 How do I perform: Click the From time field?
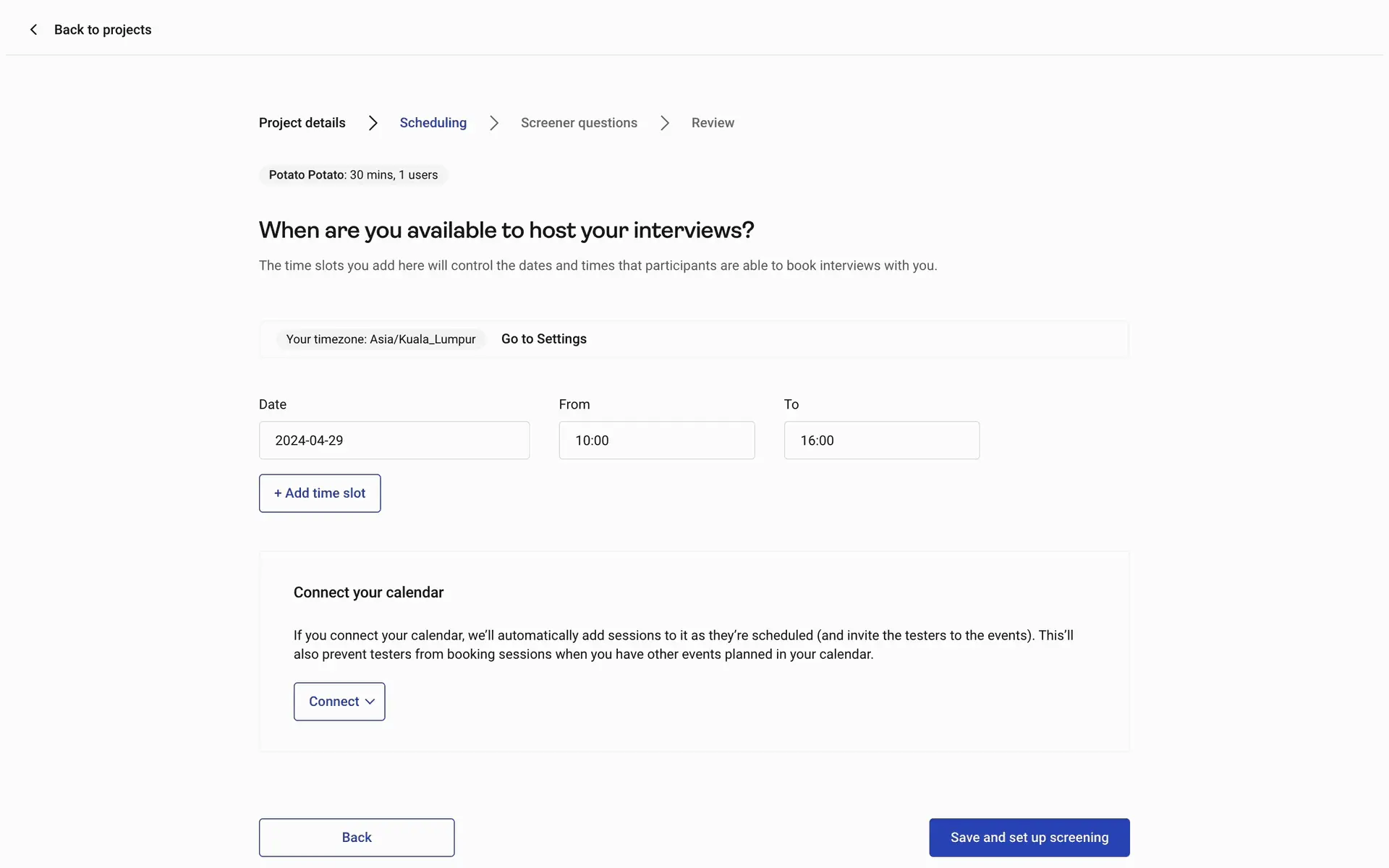point(656,441)
